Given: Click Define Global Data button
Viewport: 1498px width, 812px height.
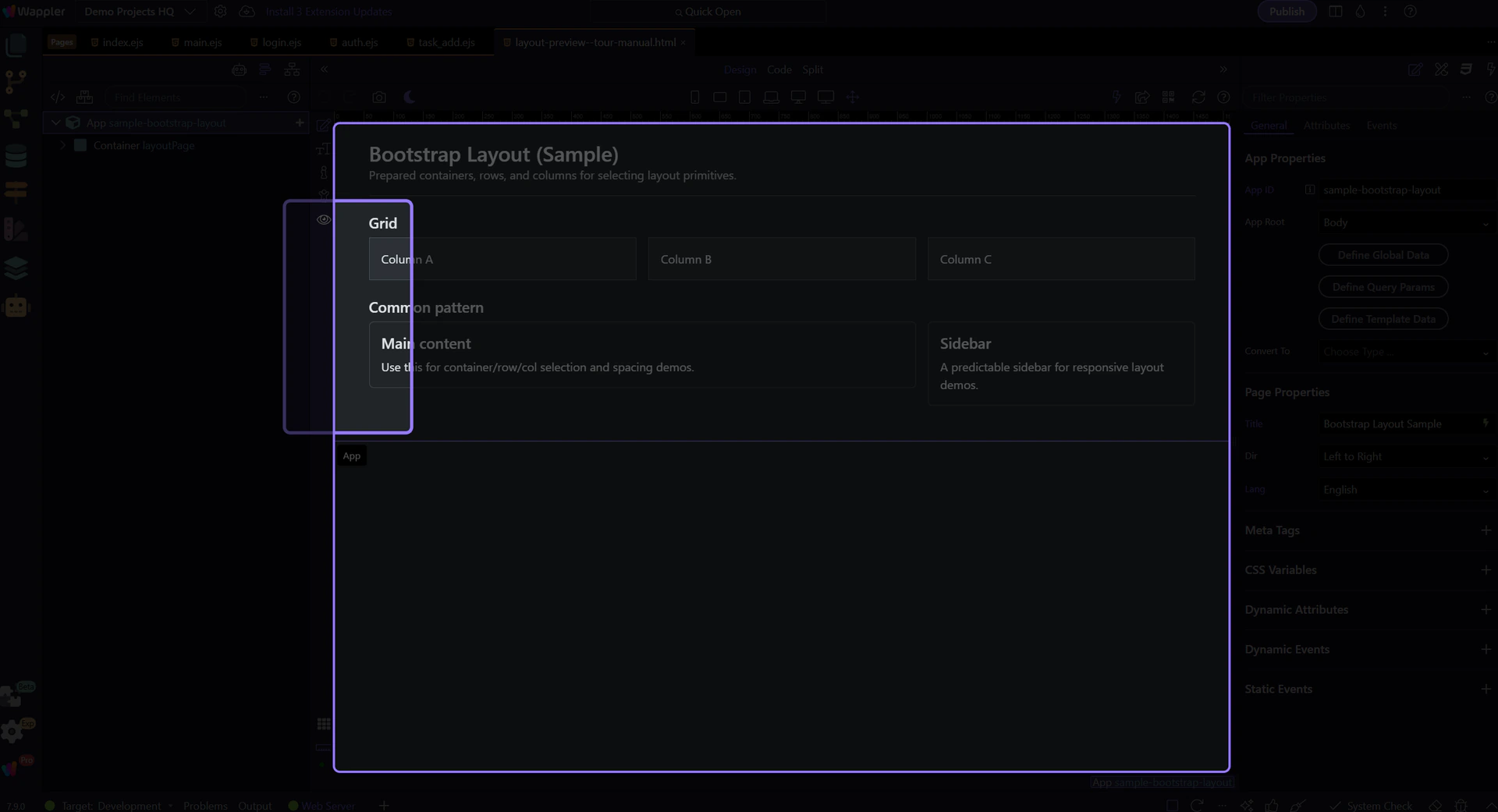Looking at the screenshot, I should pos(1383,255).
